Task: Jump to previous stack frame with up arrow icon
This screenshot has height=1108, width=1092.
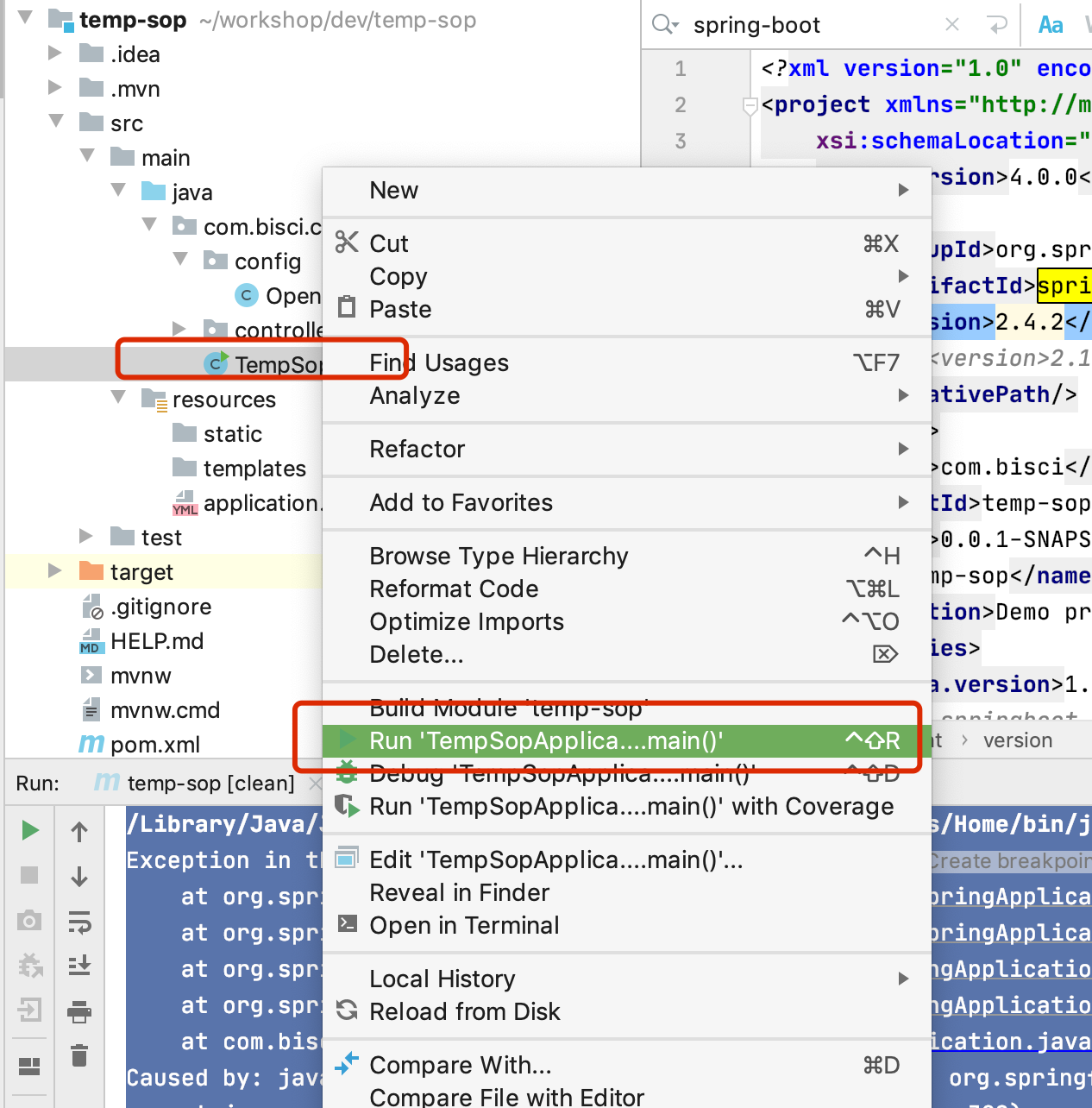Action: [x=78, y=830]
